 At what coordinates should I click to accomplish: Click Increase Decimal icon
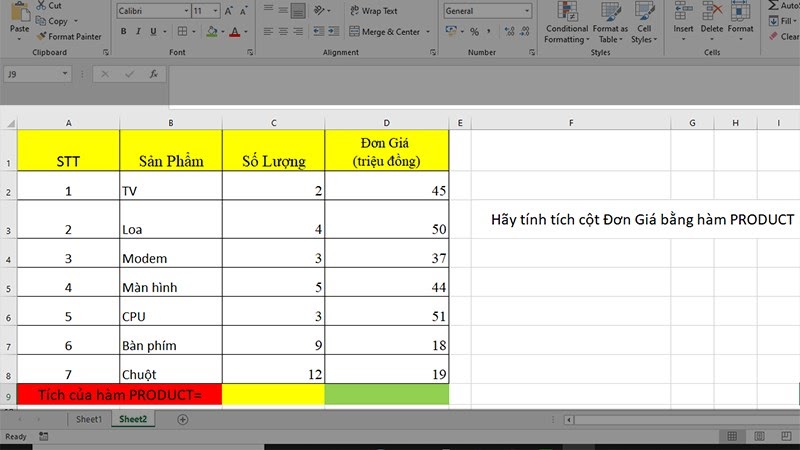click(509, 32)
